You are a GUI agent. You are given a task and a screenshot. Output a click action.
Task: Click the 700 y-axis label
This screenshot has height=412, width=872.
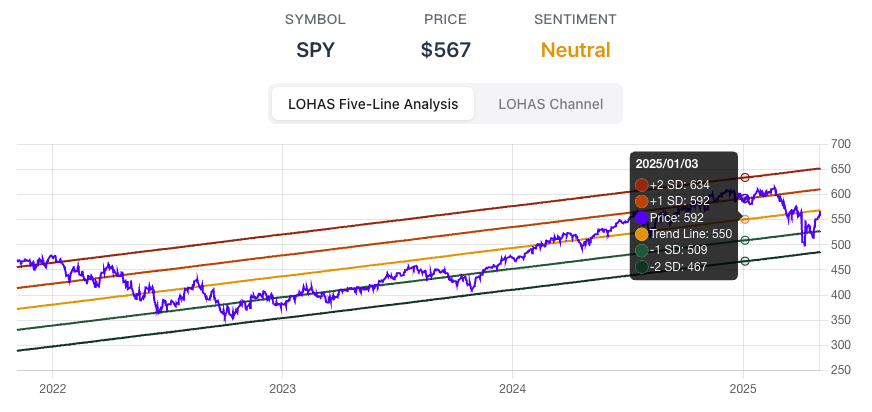[x=840, y=145]
